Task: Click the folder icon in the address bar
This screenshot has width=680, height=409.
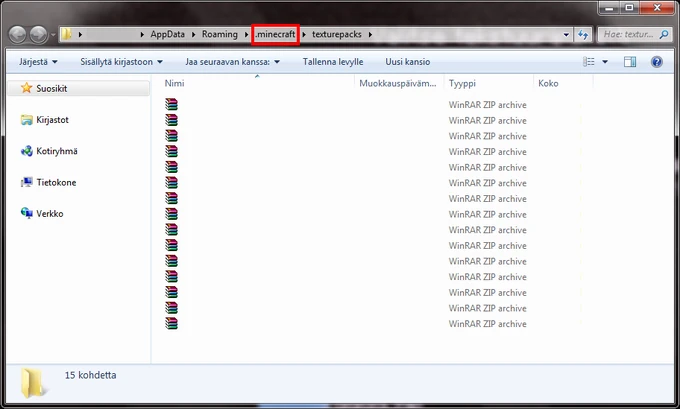Action: [66, 34]
